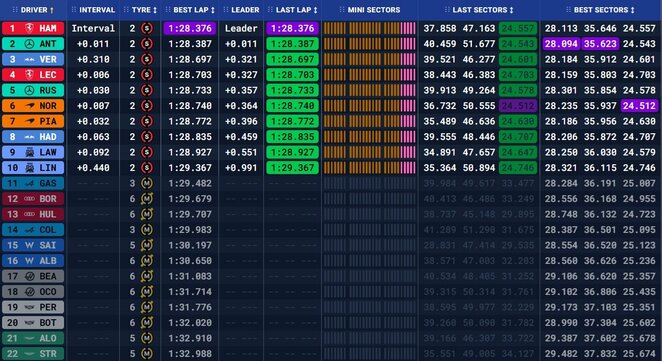
Task: Click purple best lap 1:28.376
Action: 190,28
